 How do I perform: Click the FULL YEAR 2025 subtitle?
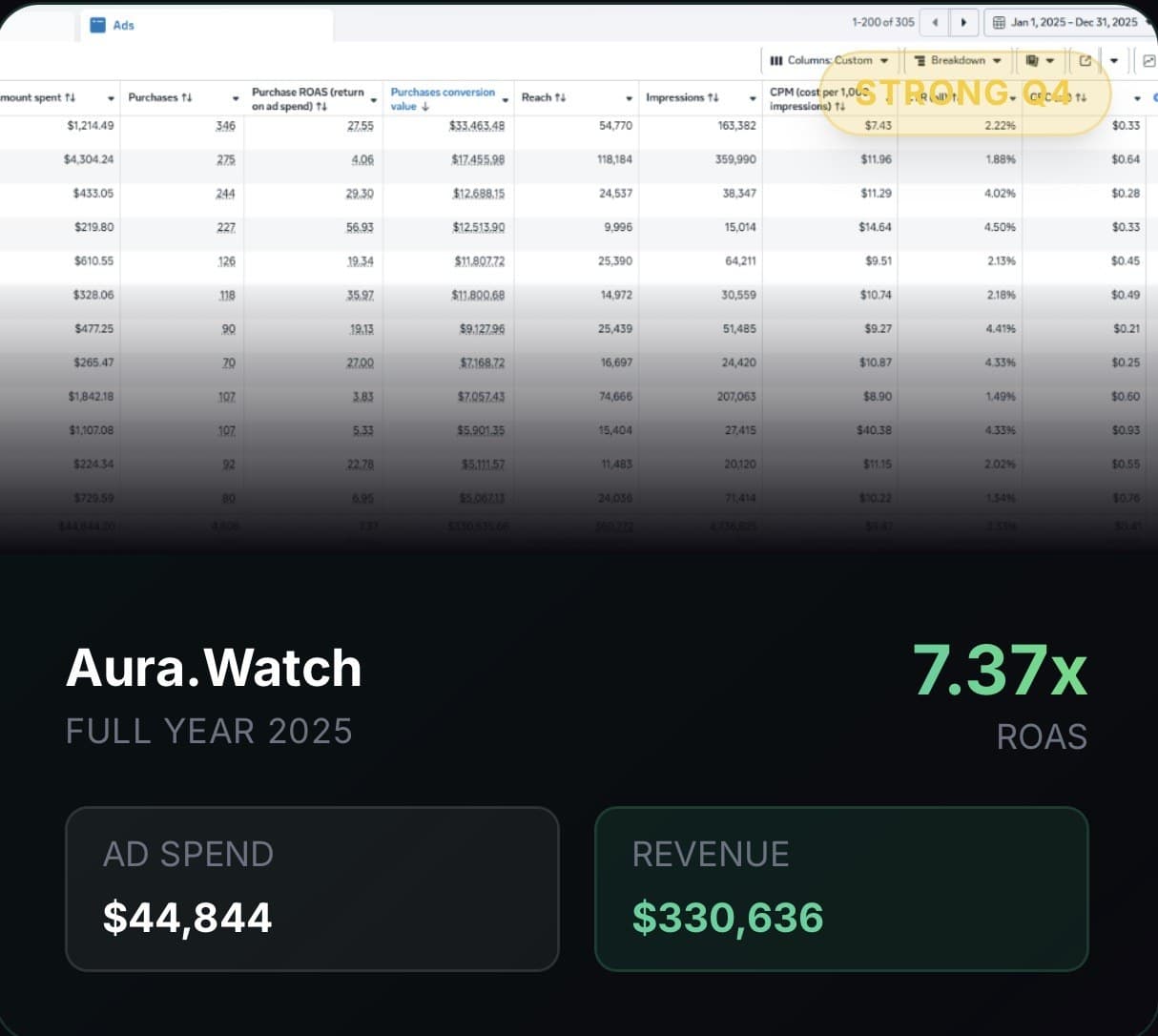[x=209, y=731]
